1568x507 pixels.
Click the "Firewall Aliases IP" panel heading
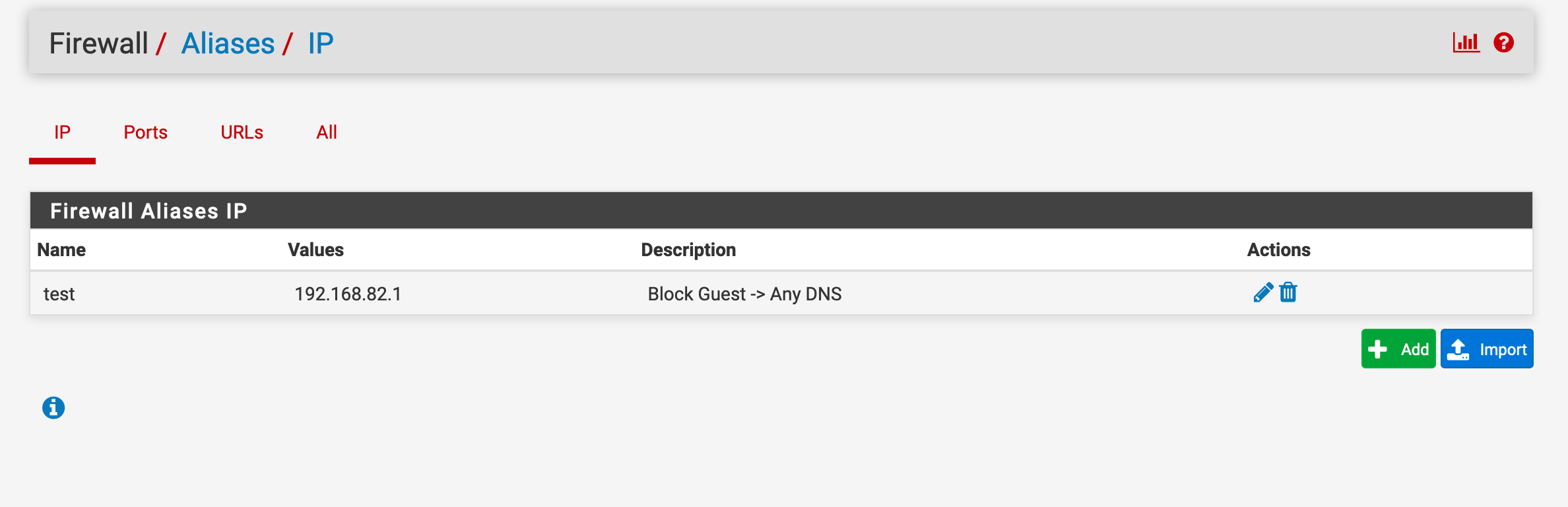(148, 211)
